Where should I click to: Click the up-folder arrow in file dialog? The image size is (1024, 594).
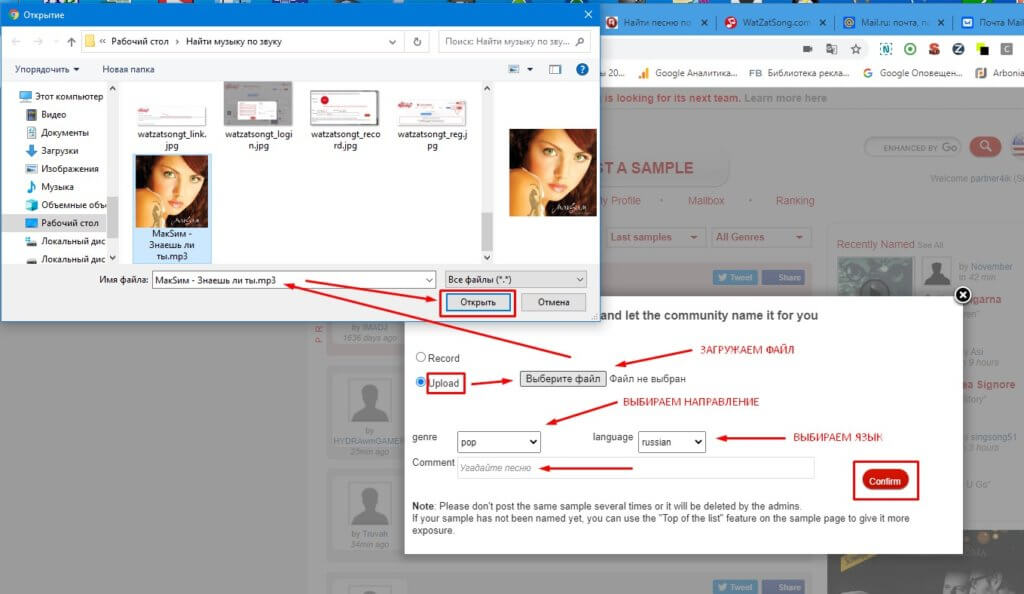71,42
